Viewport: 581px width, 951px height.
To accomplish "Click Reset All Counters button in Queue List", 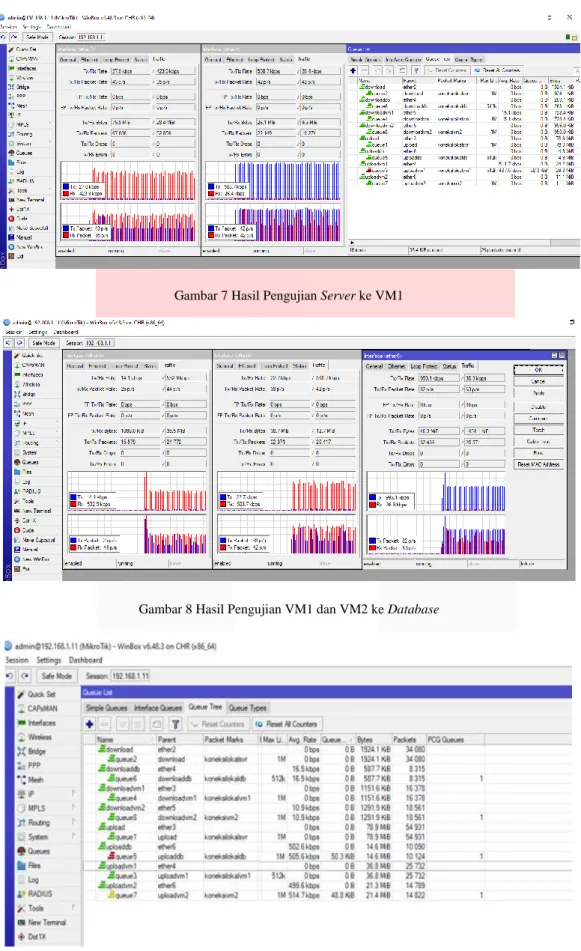I will click(x=287, y=724).
